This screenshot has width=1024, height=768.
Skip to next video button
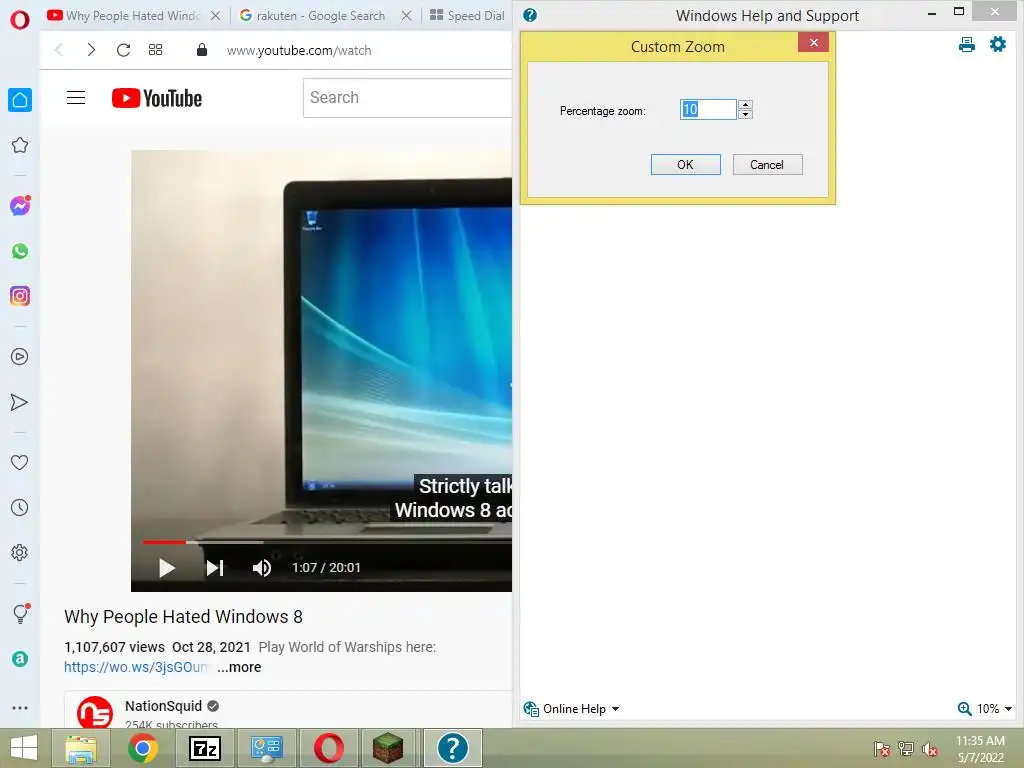[x=215, y=568]
